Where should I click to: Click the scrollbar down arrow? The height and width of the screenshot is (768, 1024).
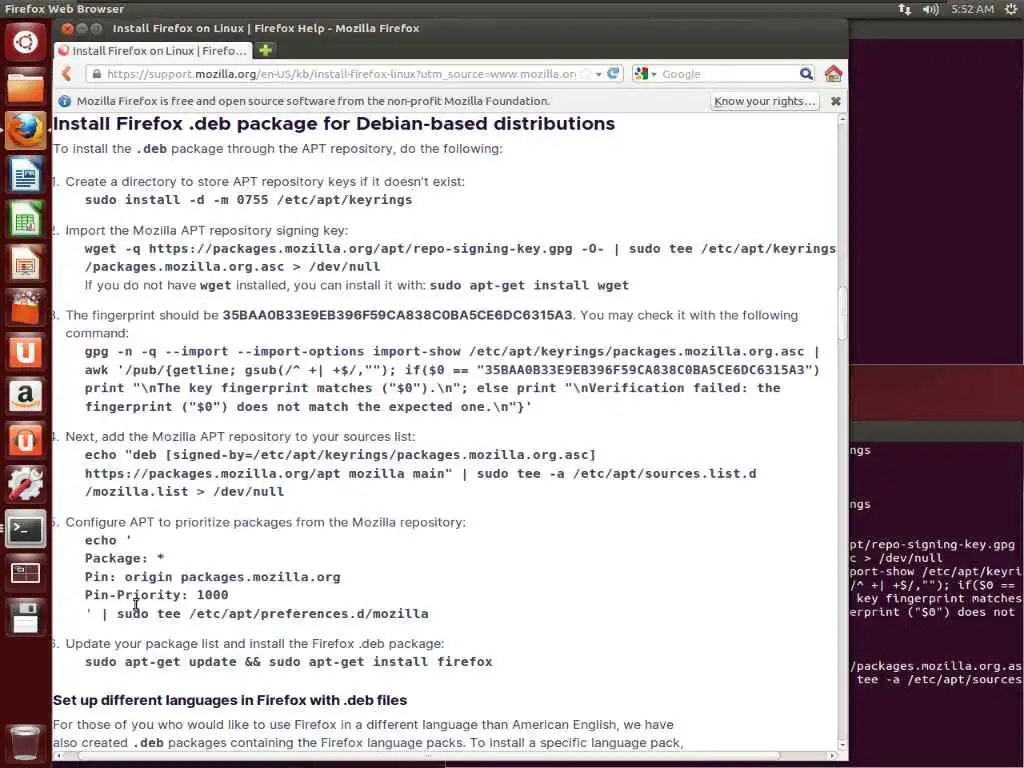[842, 744]
